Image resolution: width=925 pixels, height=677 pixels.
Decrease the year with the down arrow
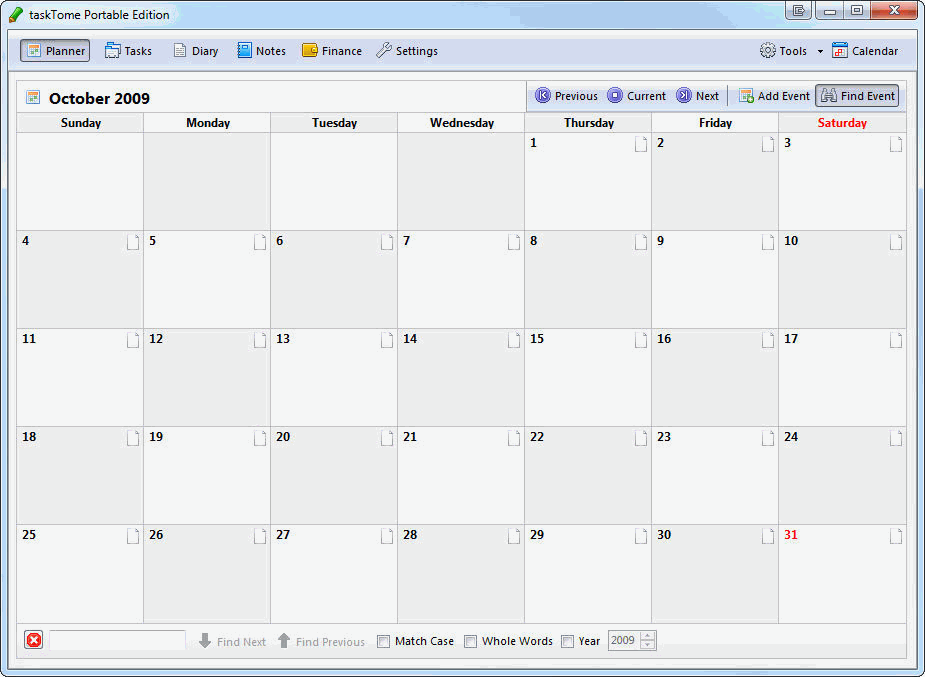click(648, 645)
